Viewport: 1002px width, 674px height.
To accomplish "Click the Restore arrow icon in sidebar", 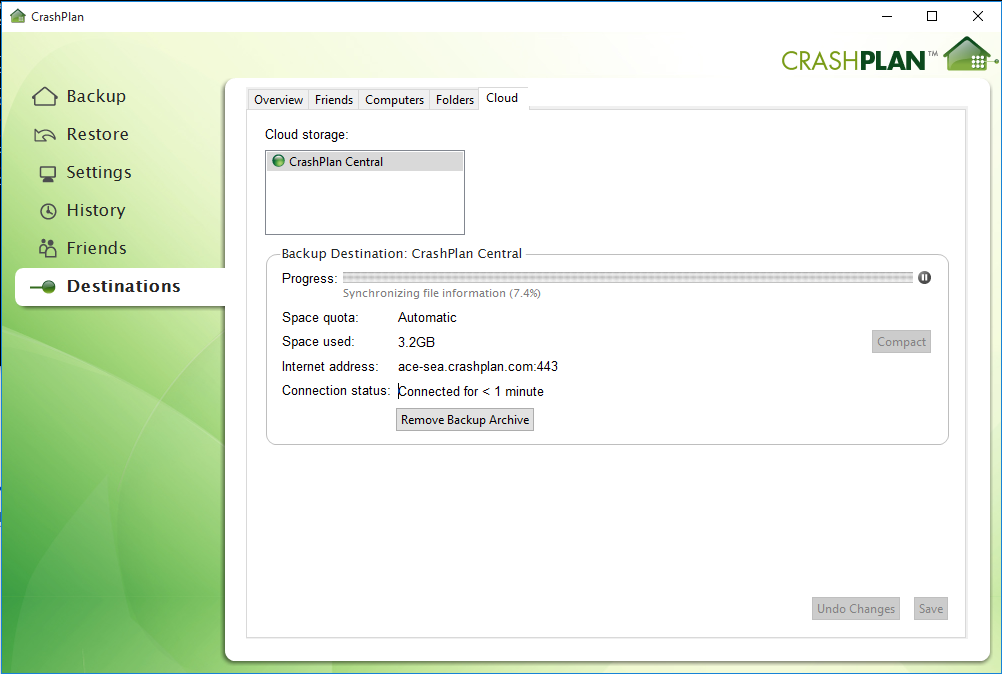I will 45,135.
